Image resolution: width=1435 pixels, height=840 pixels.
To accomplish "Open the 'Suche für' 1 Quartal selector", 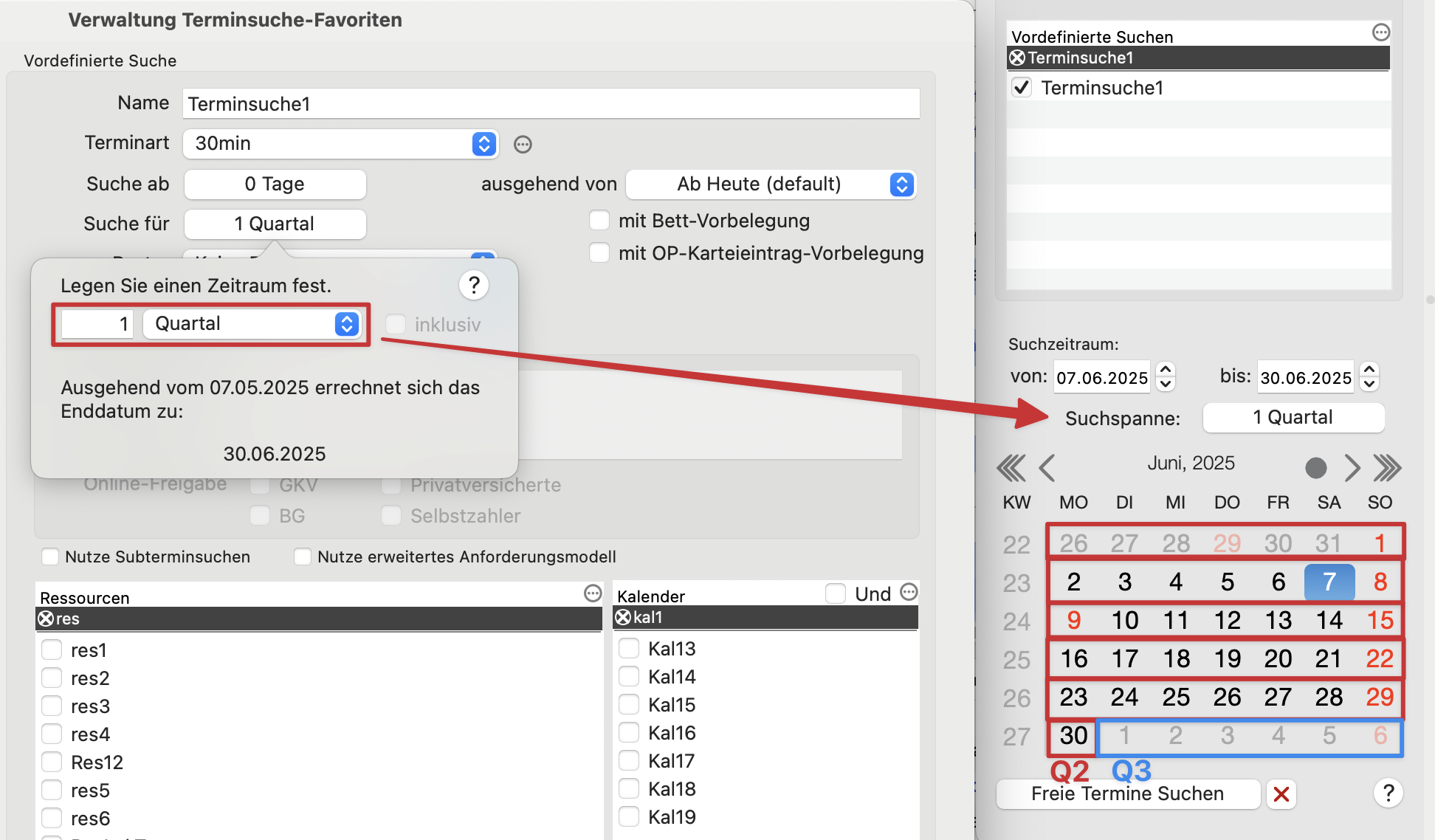I will pyautogui.click(x=275, y=224).
